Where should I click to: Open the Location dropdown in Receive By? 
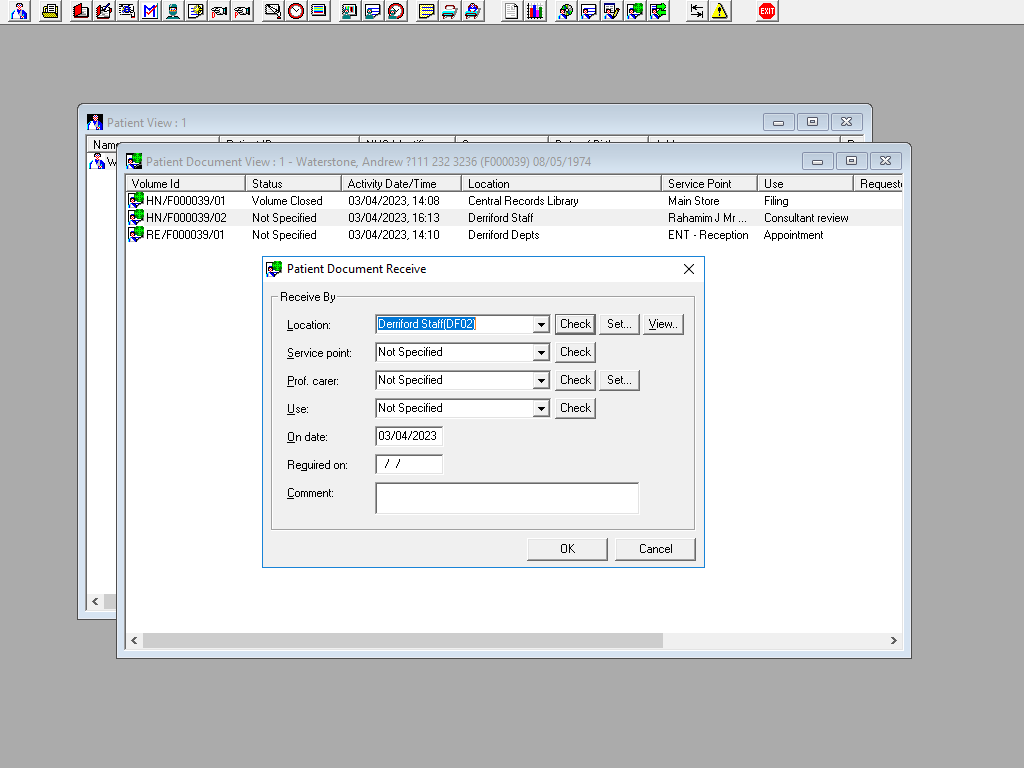pyautogui.click(x=541, y=325)
